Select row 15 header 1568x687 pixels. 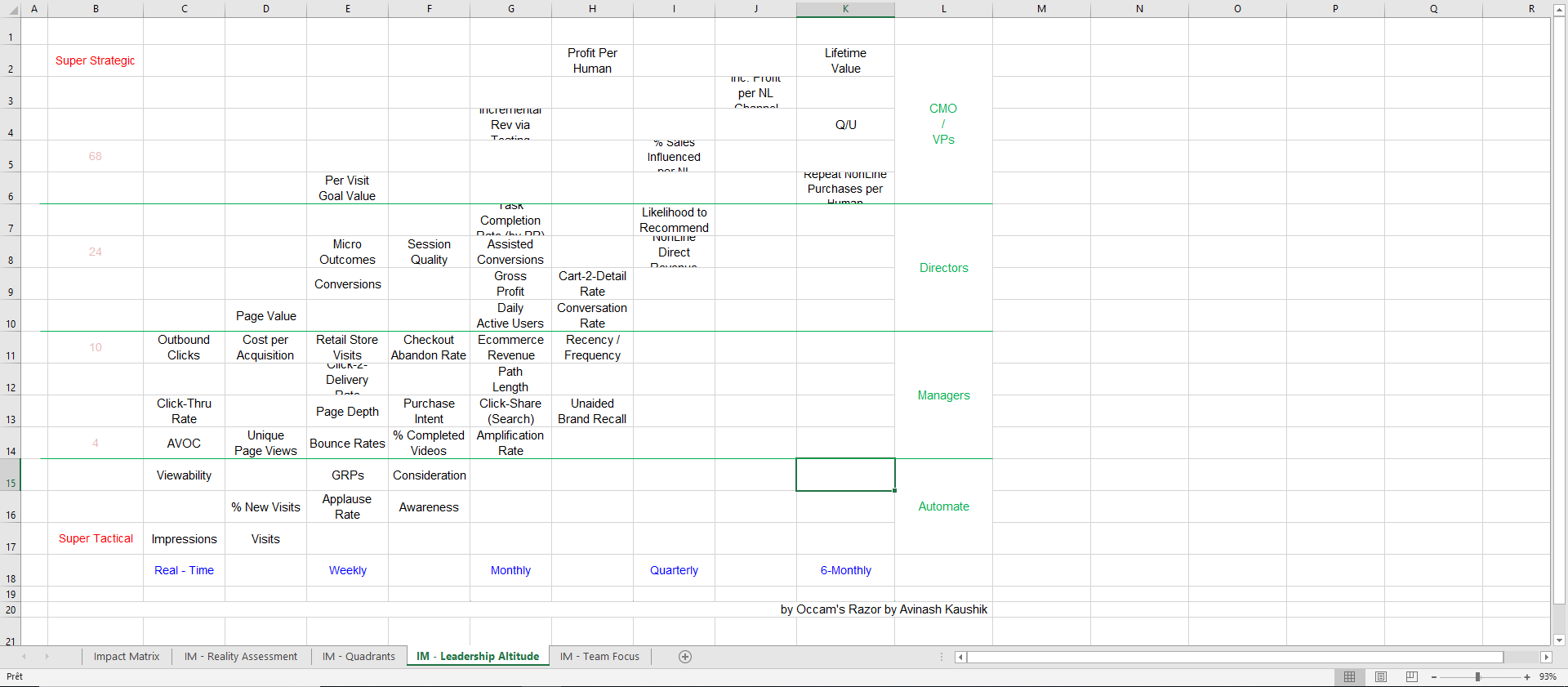pos(11,475)
